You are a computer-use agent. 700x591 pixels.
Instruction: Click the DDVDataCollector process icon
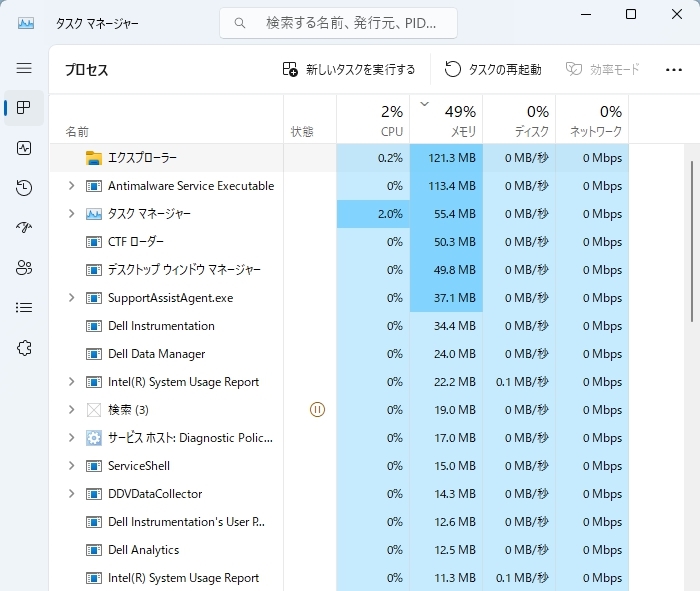94,494
